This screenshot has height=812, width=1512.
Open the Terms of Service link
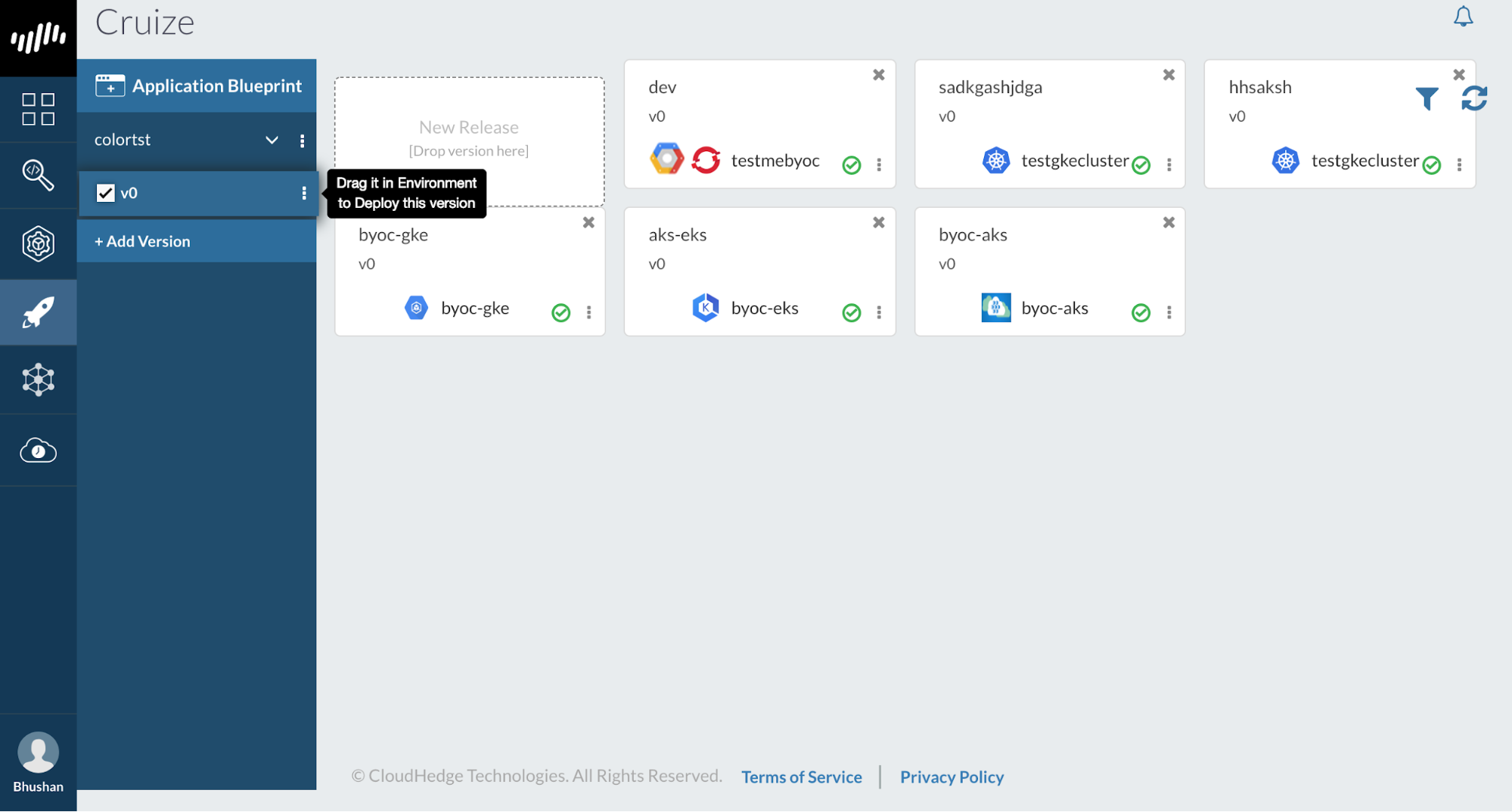point(801,776)
